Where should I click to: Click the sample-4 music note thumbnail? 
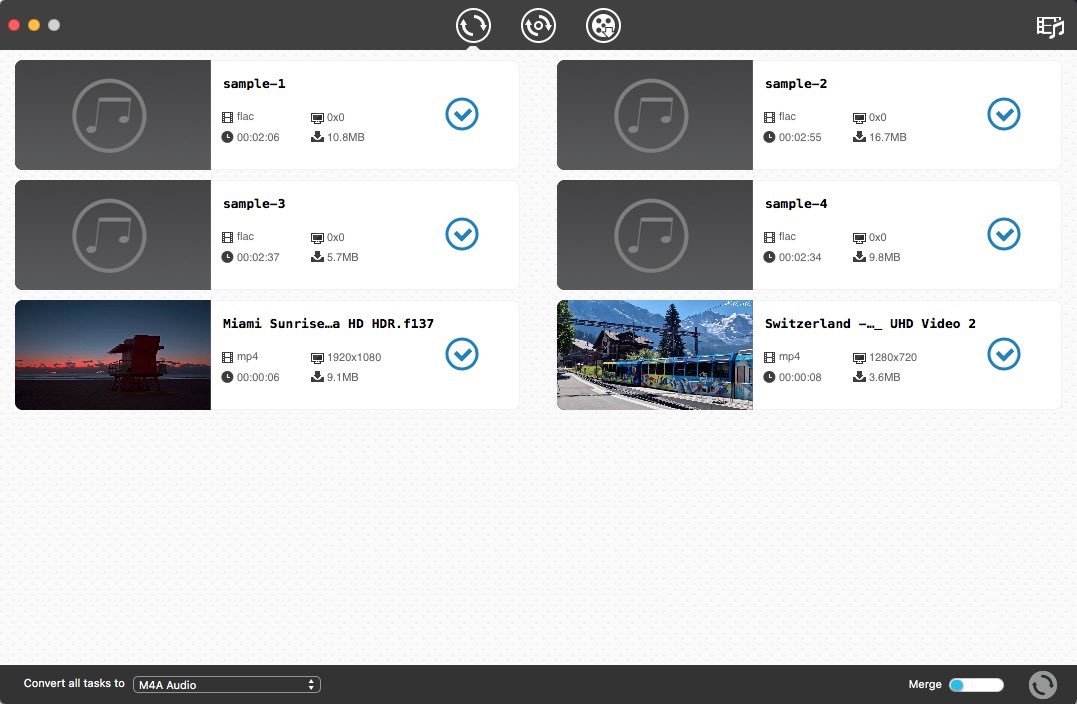[x=654, y=235]
